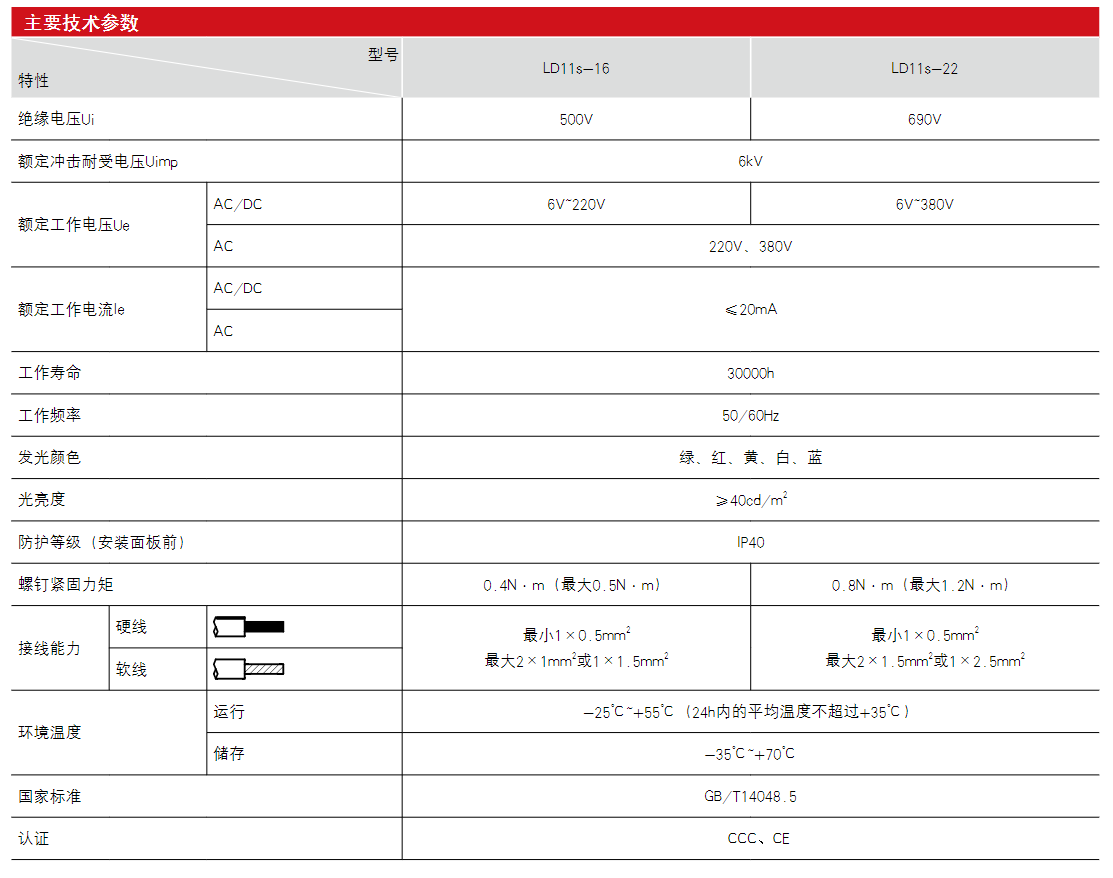Click the 0.8N·m screw torque cell
The height and width of the screenshot is (878, 1113).
(x=924, y=585)
